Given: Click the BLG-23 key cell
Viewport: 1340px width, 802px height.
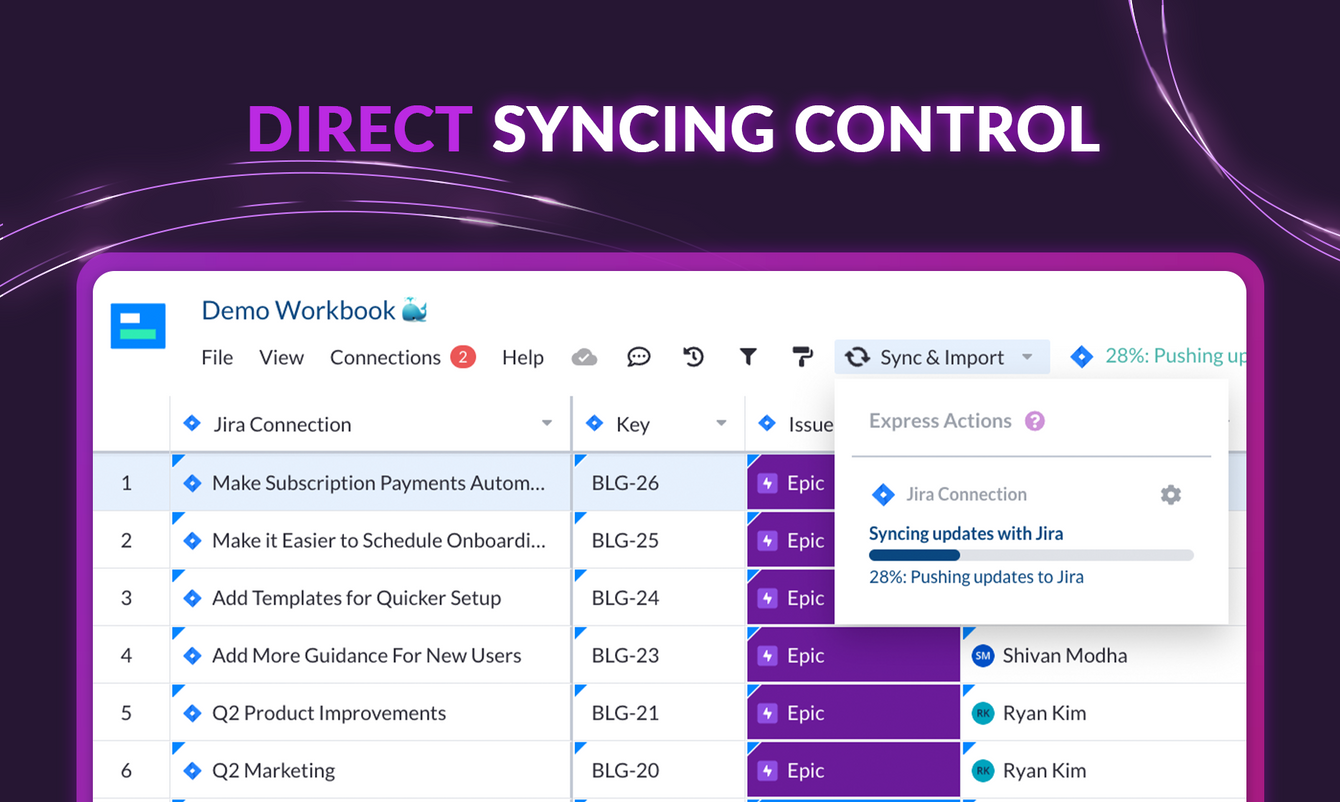Looking at the screenshot, I should pos(659,656).
